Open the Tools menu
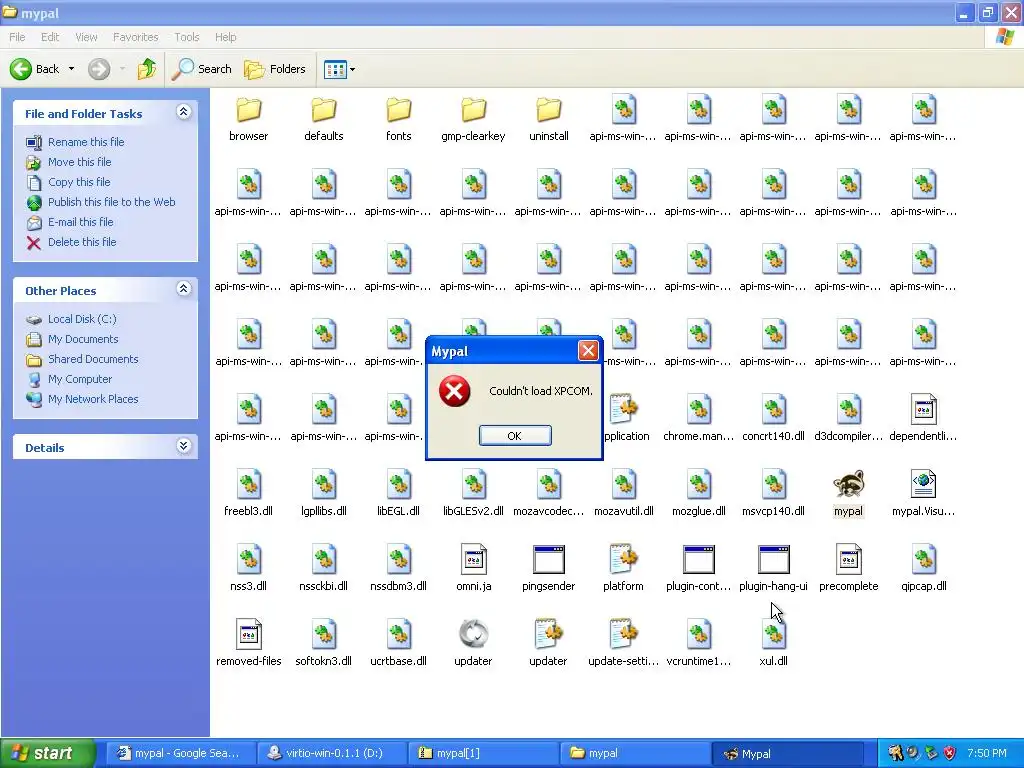Screen dimensions: 1024x768 [187, 37]
